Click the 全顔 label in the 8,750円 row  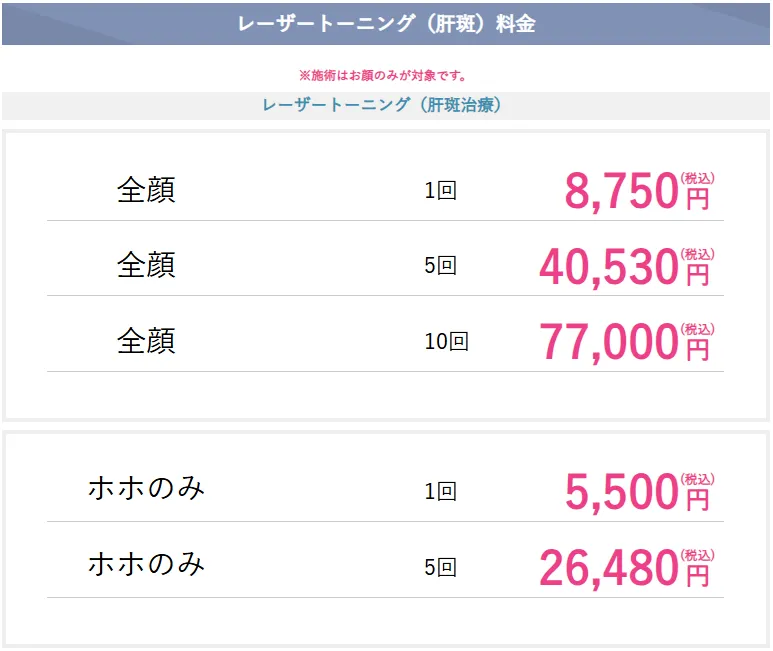coord(146,190)
